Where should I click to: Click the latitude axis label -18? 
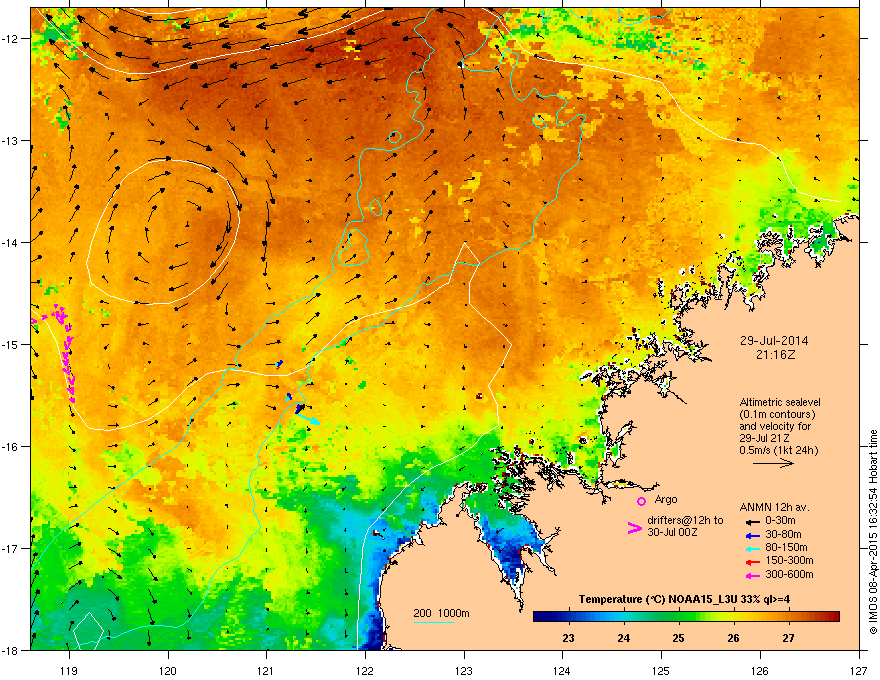pyautogui.click(x=10, y=650)
